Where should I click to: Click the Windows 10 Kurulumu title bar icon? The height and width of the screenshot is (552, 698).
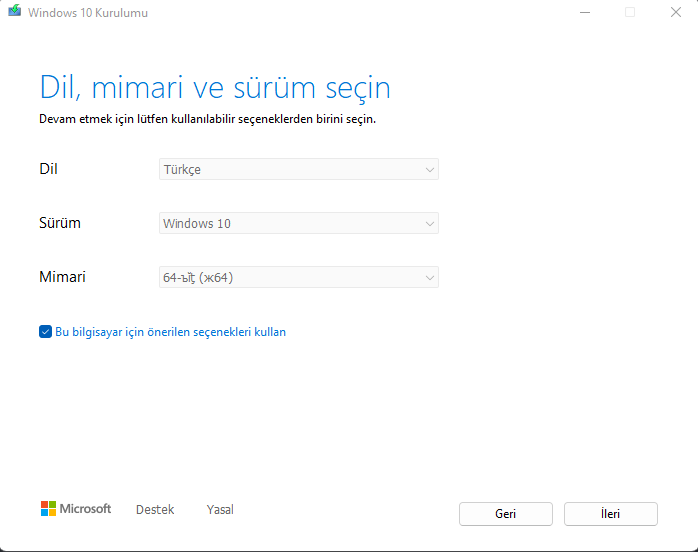[x=15, y=11]
